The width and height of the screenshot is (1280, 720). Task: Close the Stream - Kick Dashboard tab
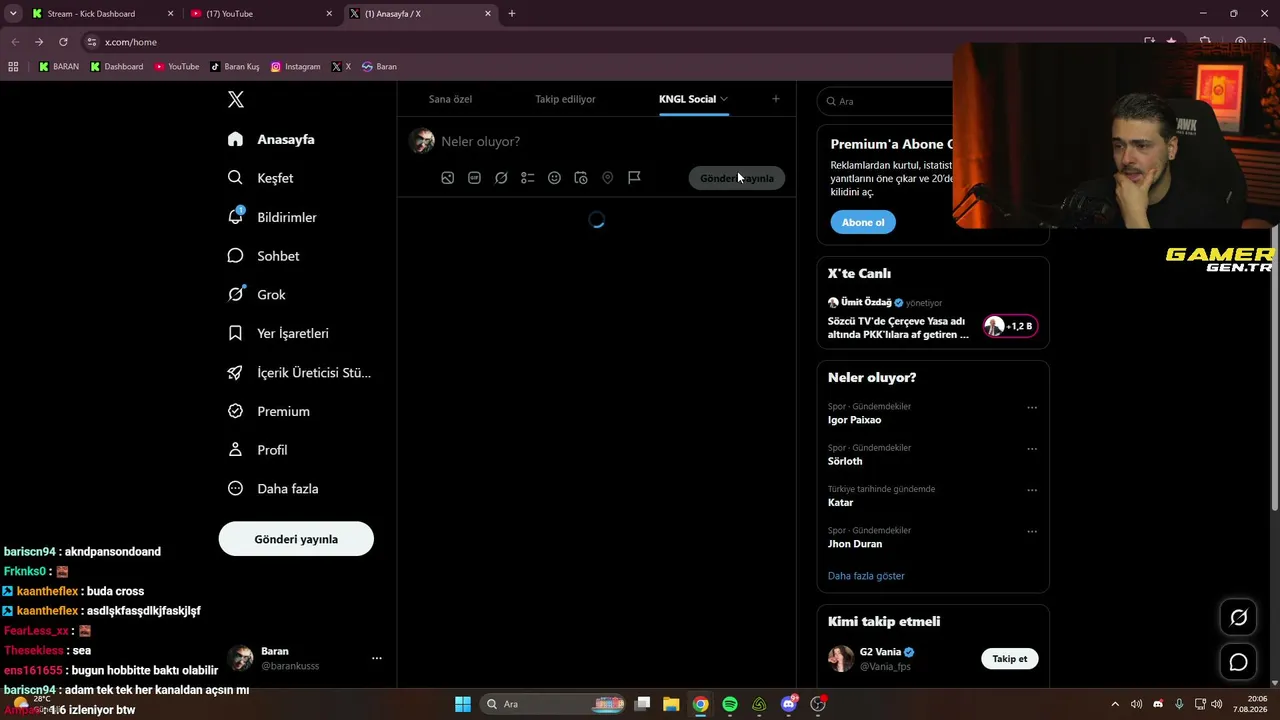(x=170, y=14)
